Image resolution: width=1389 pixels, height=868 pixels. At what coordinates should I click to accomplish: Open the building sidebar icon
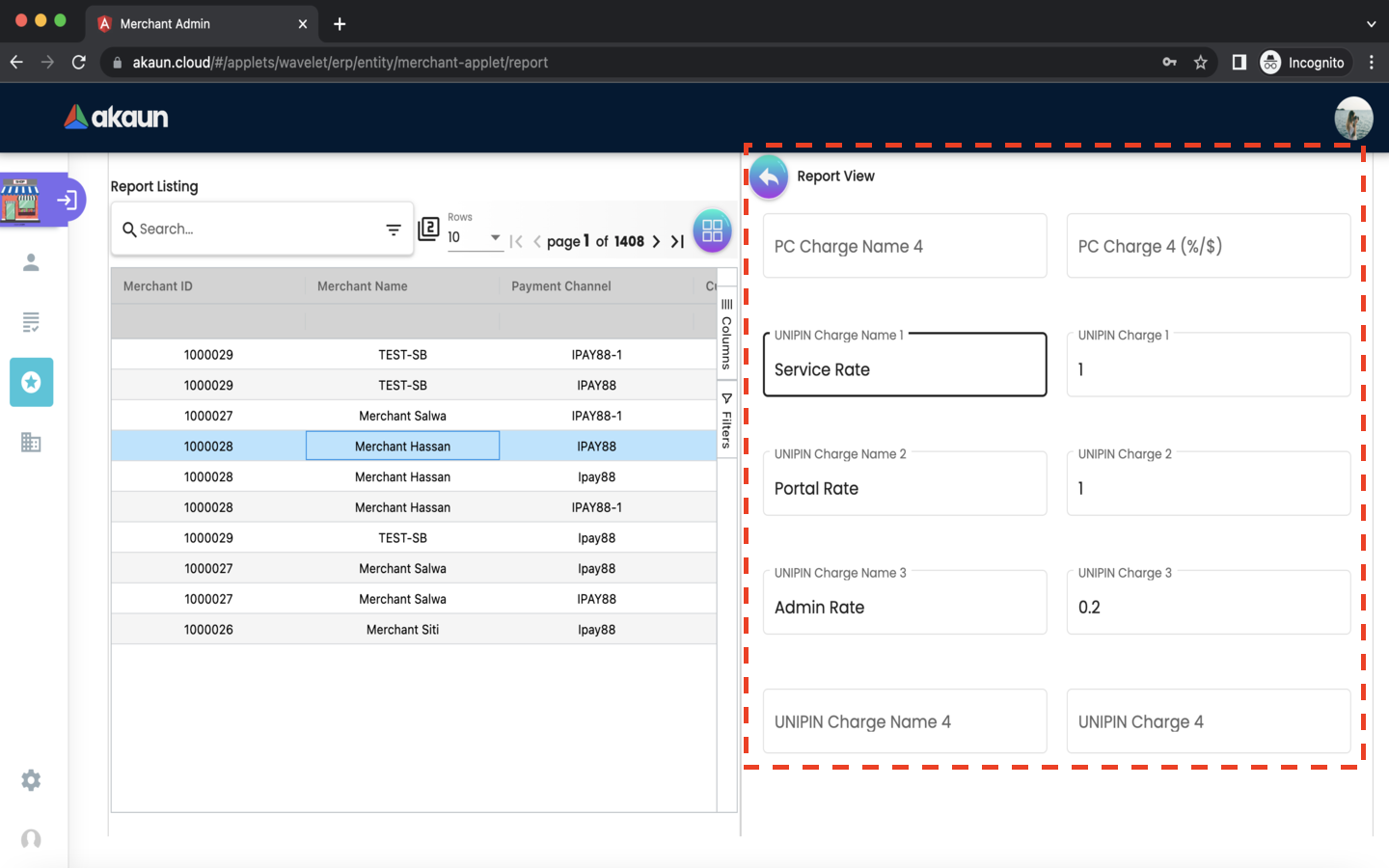pyautogui.click(x=31, y=443)
